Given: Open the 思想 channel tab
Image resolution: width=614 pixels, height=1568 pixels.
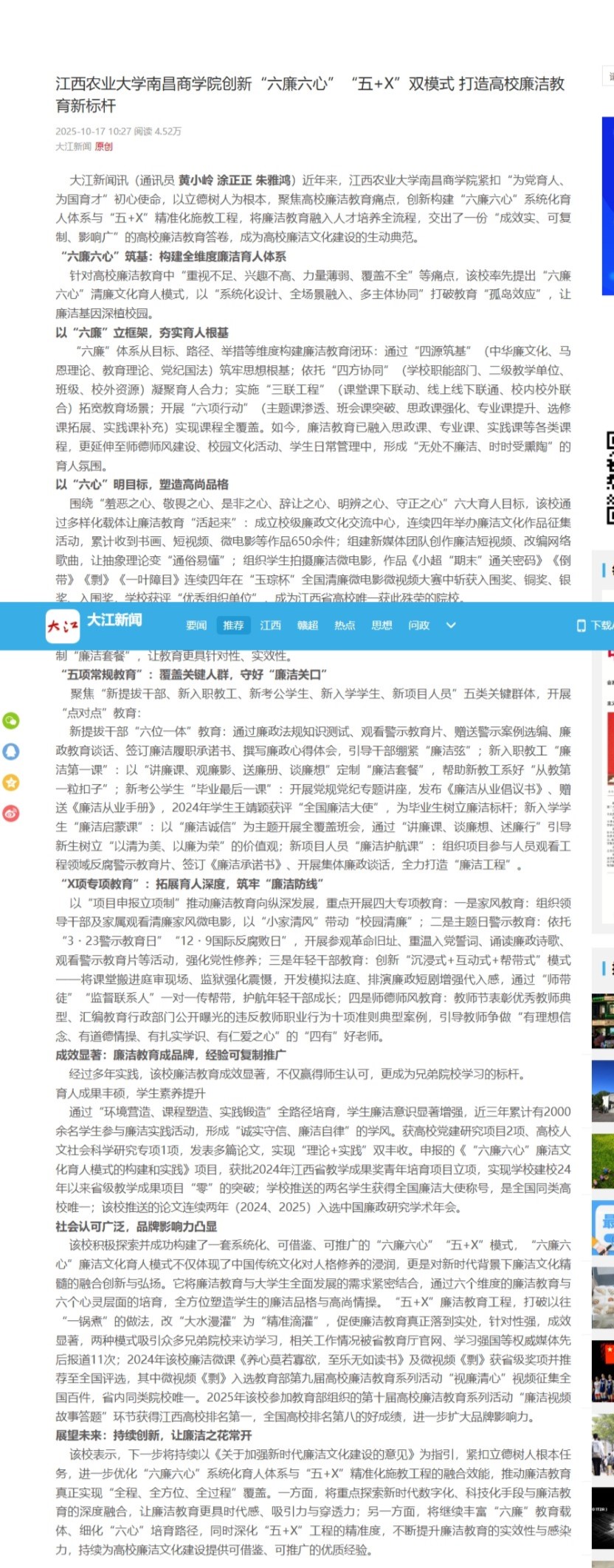Looking at the screenshot, I should pyautogui.click(x=382, y=625).
